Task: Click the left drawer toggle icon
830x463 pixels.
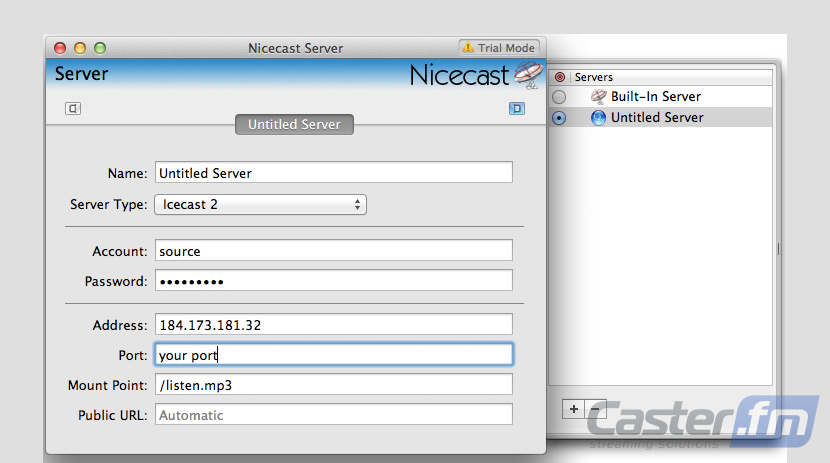Action: click(73, 108)
